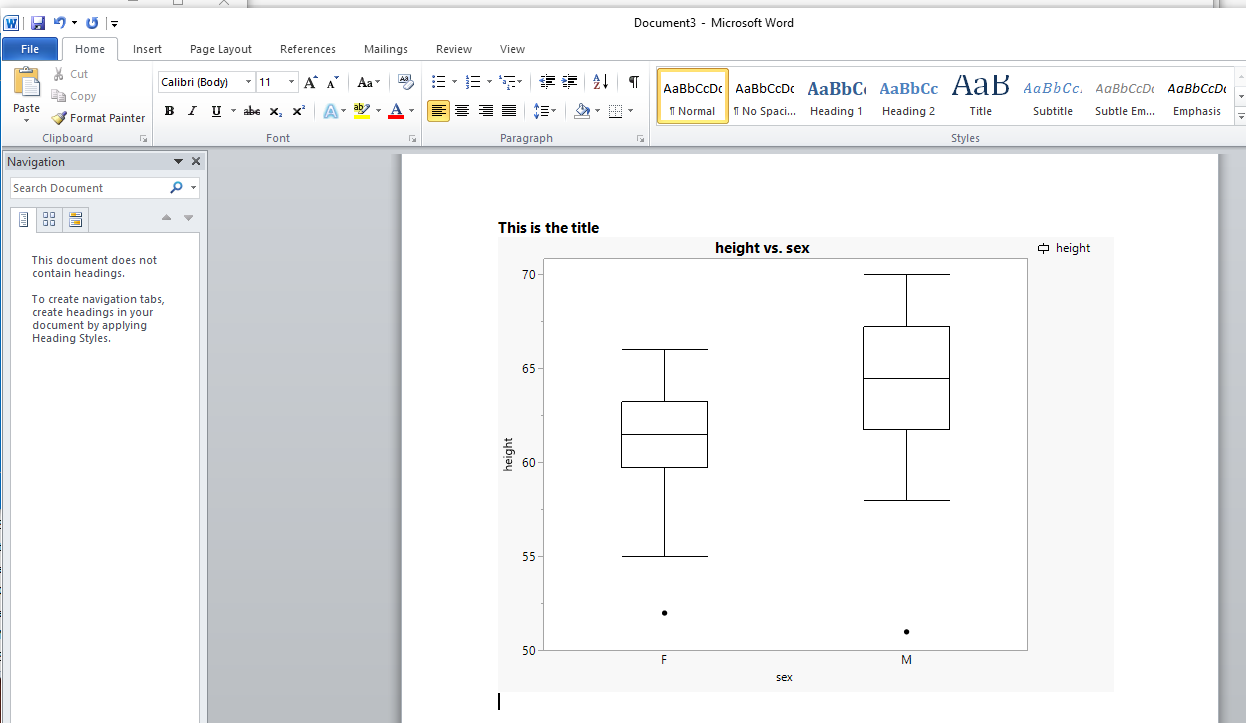Enable center text alignment

(461, 110)
